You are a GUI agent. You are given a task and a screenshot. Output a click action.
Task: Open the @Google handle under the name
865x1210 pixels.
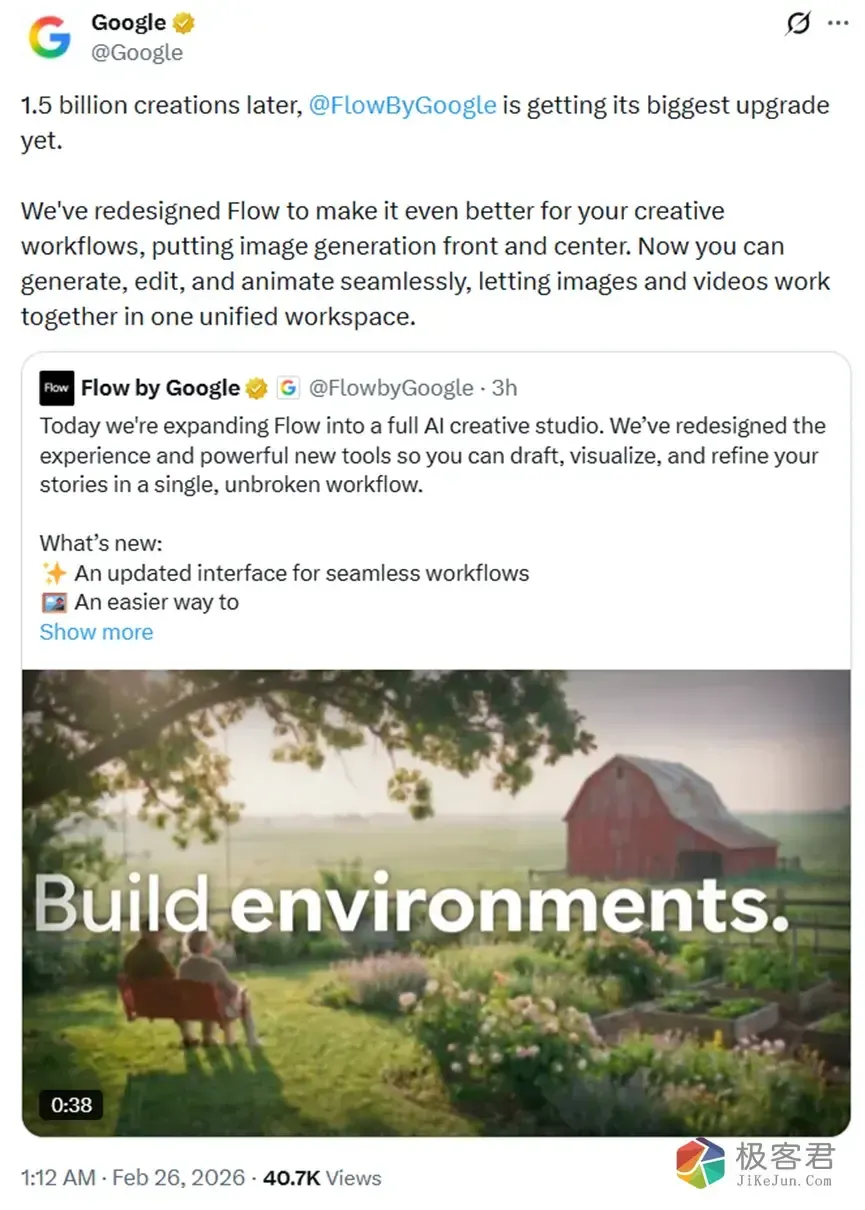coord(137,52)
